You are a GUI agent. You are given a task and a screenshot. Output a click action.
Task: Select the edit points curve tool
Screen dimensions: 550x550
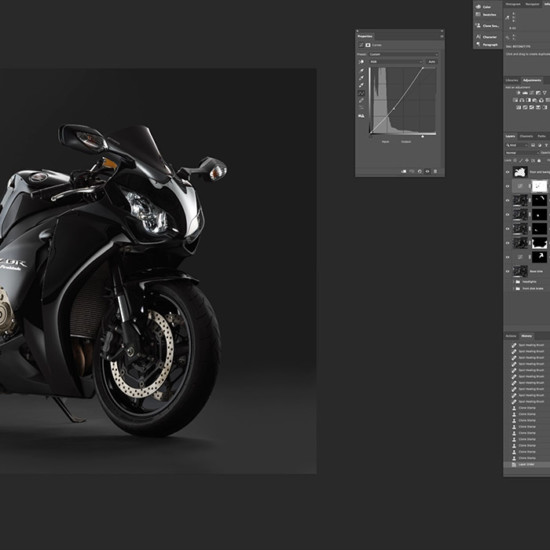point(362,93)
